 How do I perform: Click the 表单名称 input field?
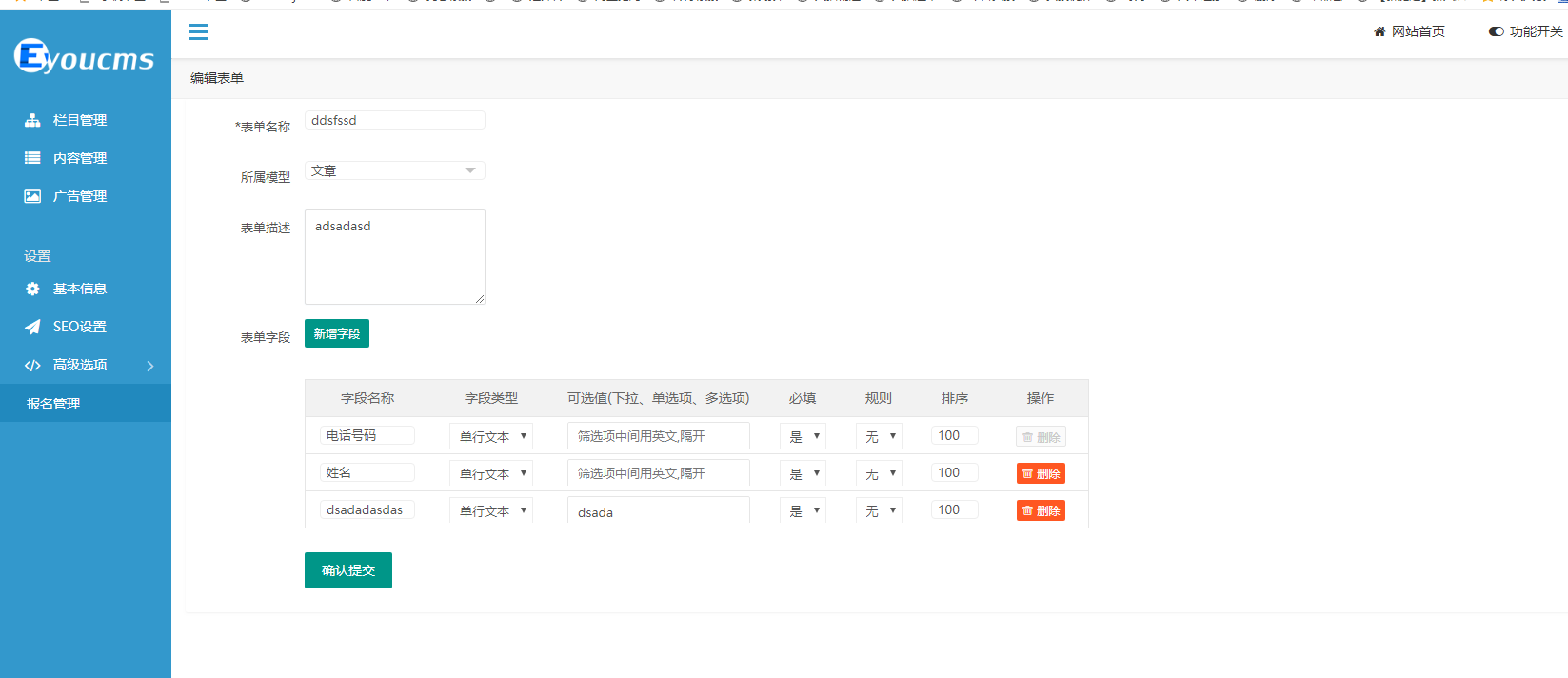click(395, 120)
